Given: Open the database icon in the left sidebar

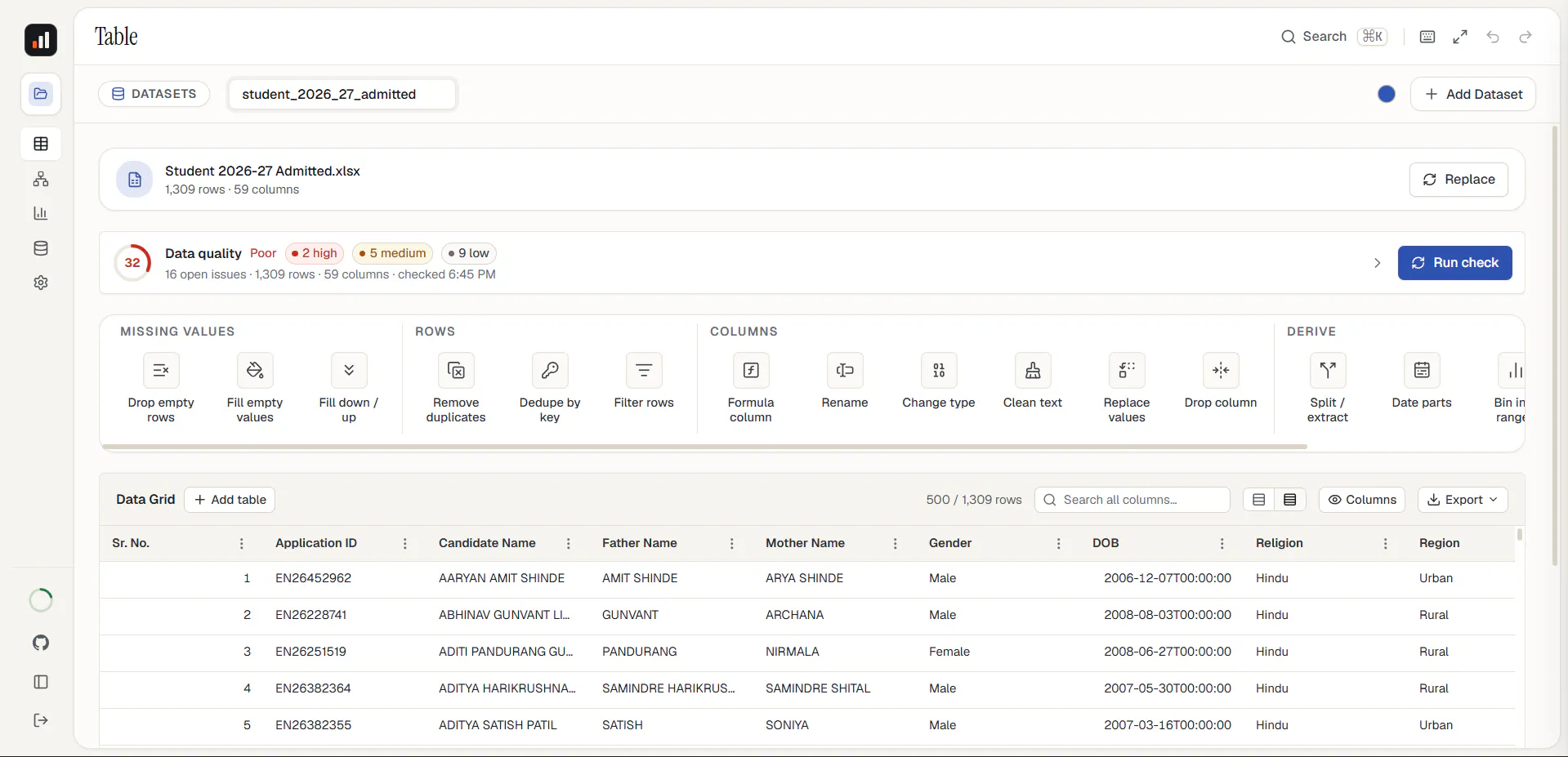Looking at the screenshot, I should pyautogui.click(x=41, y=248).
